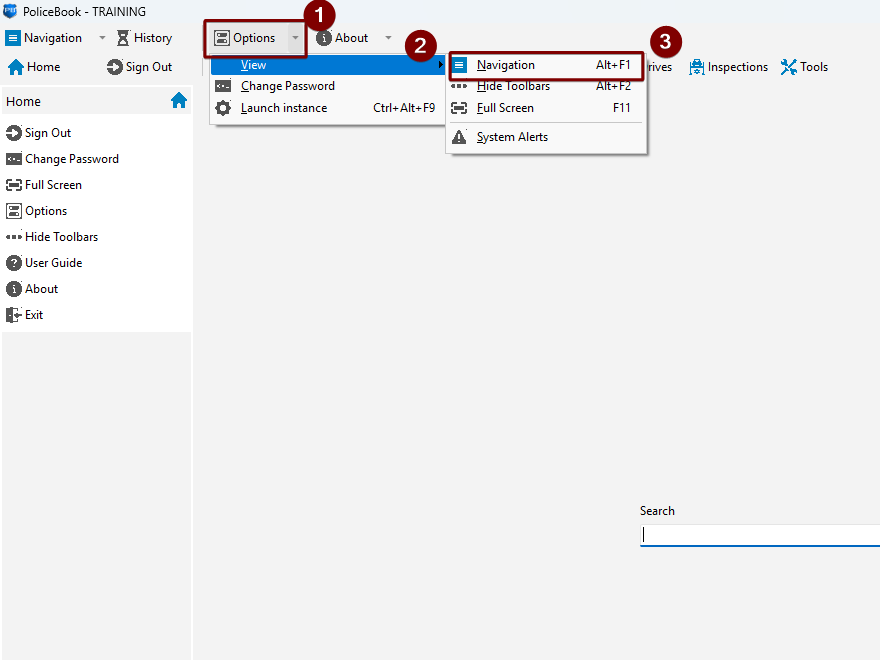The height and width of the screenshot is (660, 880).
Task: Click the blue Home icon in sidebar header
Action: pos(179,101)
